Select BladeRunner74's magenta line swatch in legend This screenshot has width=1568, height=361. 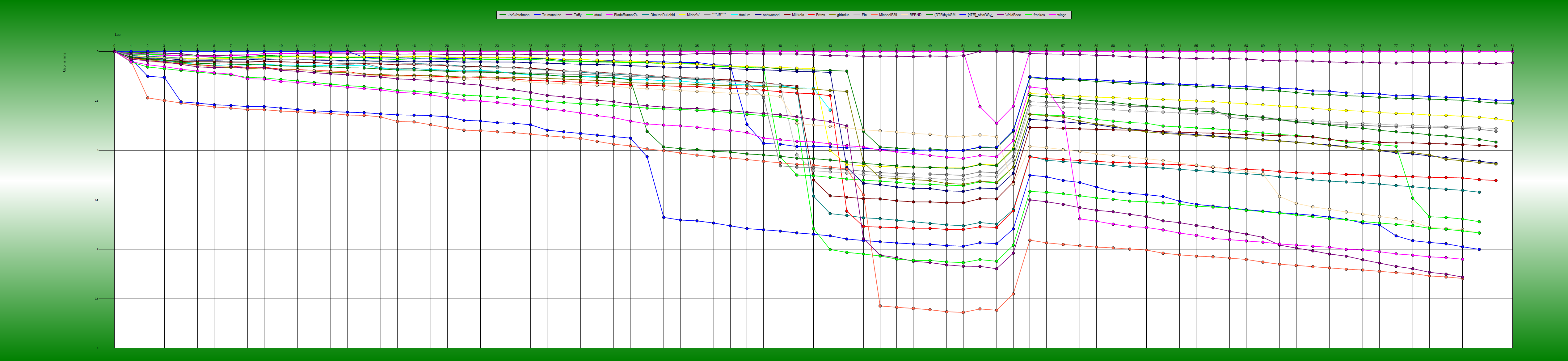click(x=609, y=15)
